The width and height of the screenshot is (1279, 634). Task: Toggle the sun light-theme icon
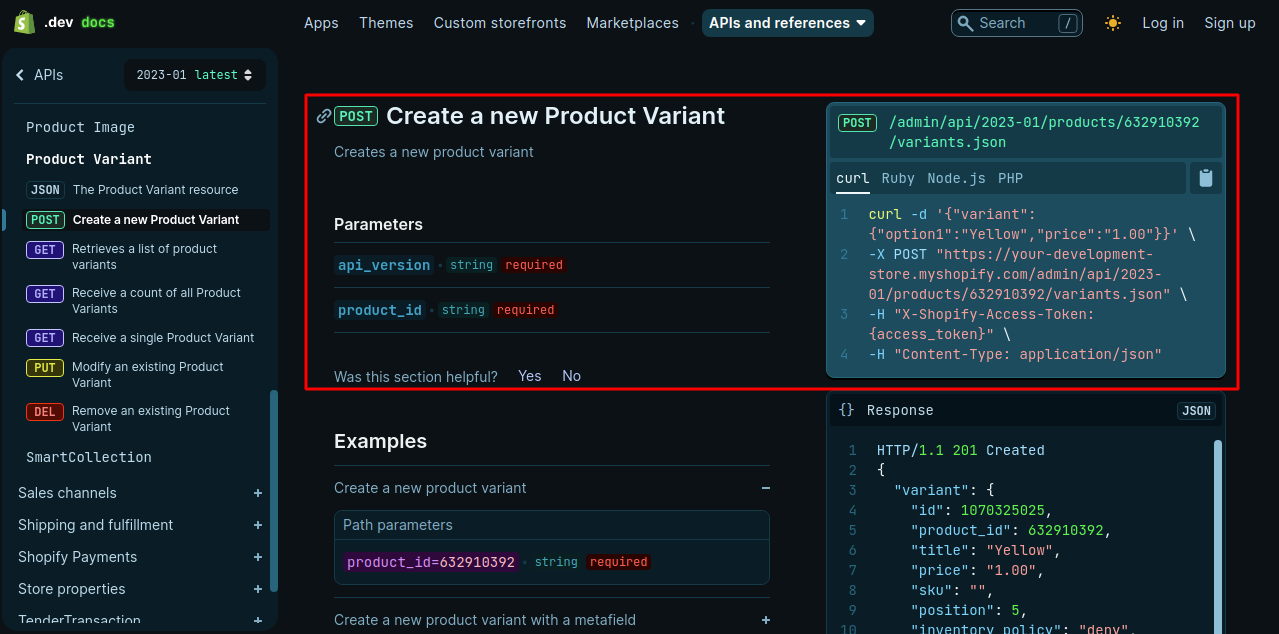[1113, 23]
